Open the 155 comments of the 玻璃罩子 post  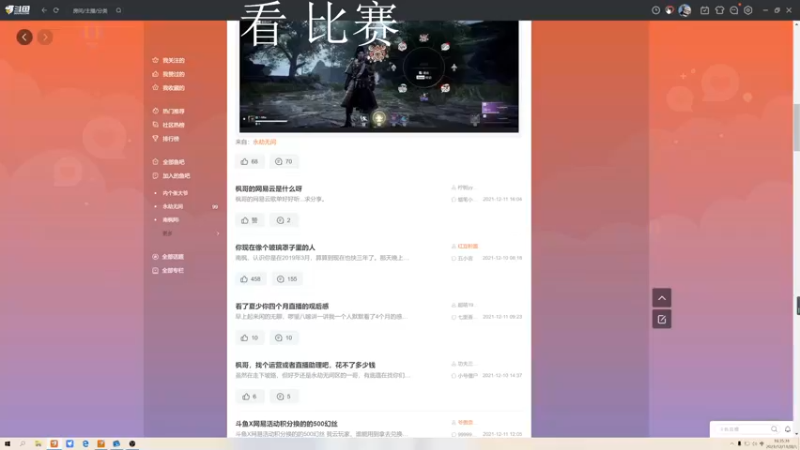coord(287,279)
